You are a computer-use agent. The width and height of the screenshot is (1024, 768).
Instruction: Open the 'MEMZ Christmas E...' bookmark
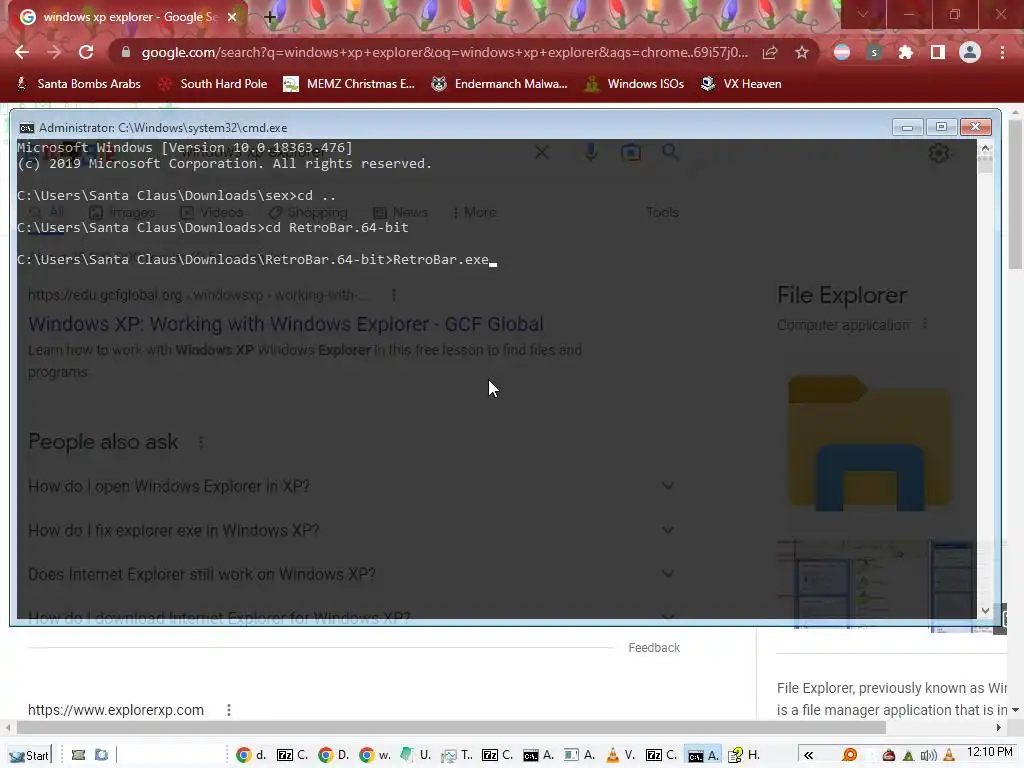[x=349, y=84]
